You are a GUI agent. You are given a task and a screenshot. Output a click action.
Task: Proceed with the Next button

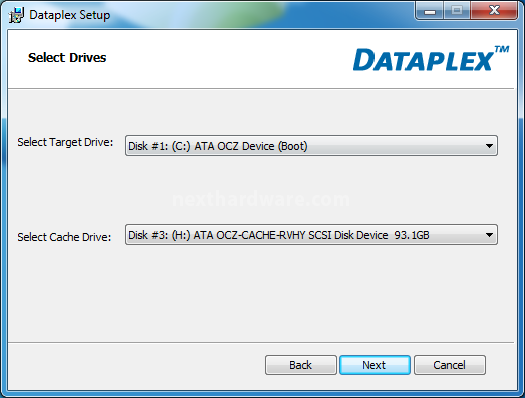374,365
